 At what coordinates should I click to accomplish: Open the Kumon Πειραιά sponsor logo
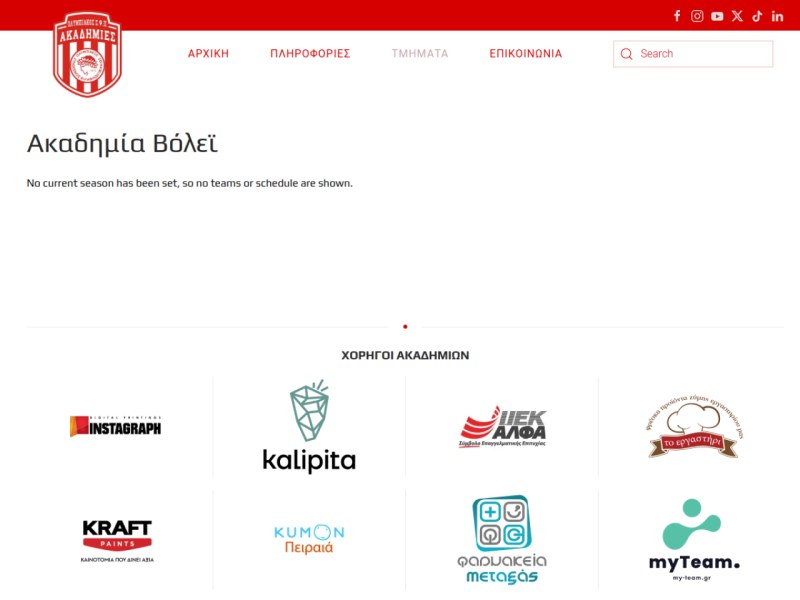[x=309, y=539]
